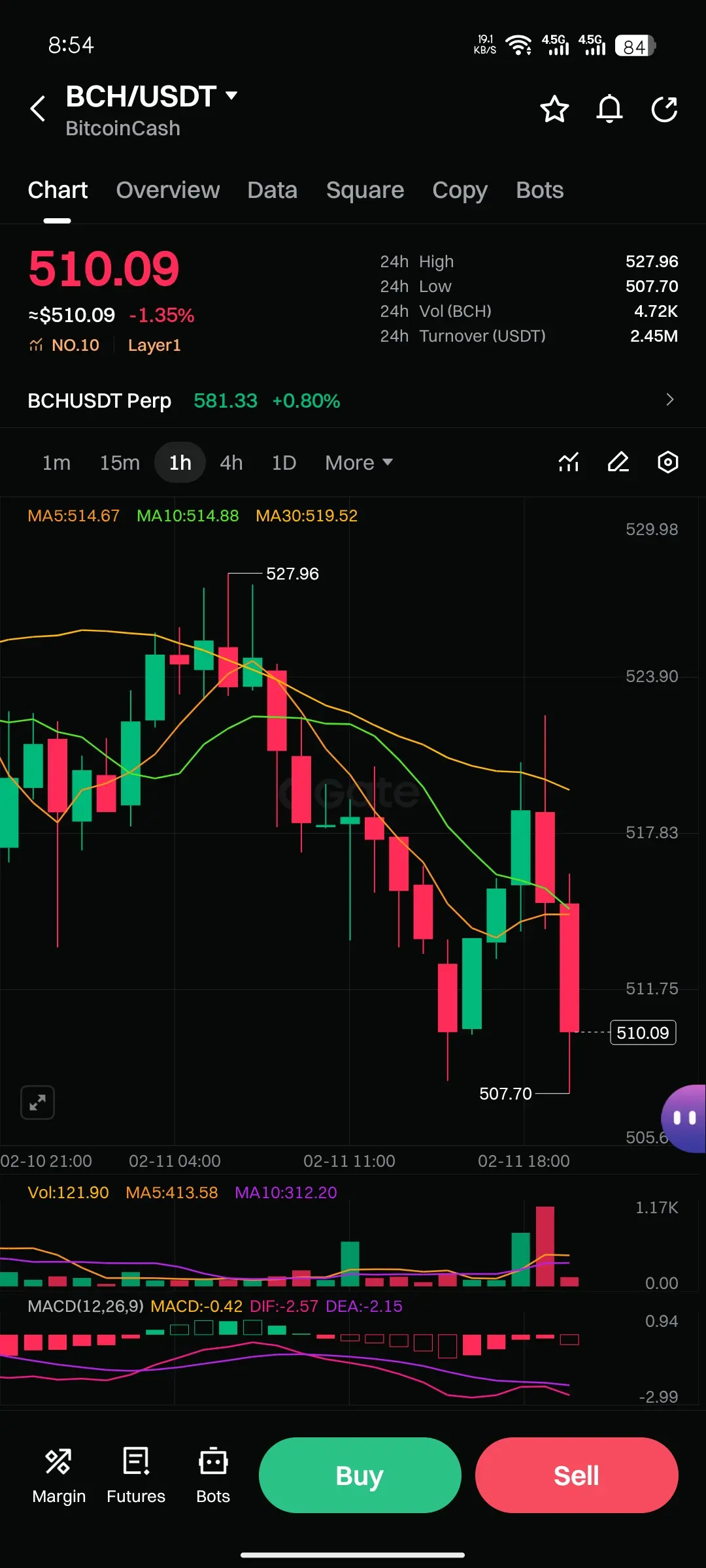706x1568 pixels.
Task: Open Futures trading shortcut
Action: (136, 1475)
